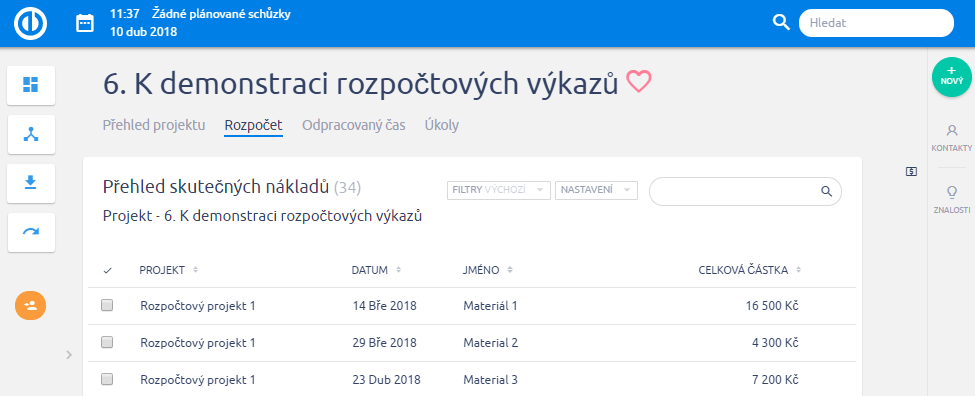This screenshot has height=396, width=975.
Task: Open the dashboard tiles sidebar icon
Action: tap(31, 85)
